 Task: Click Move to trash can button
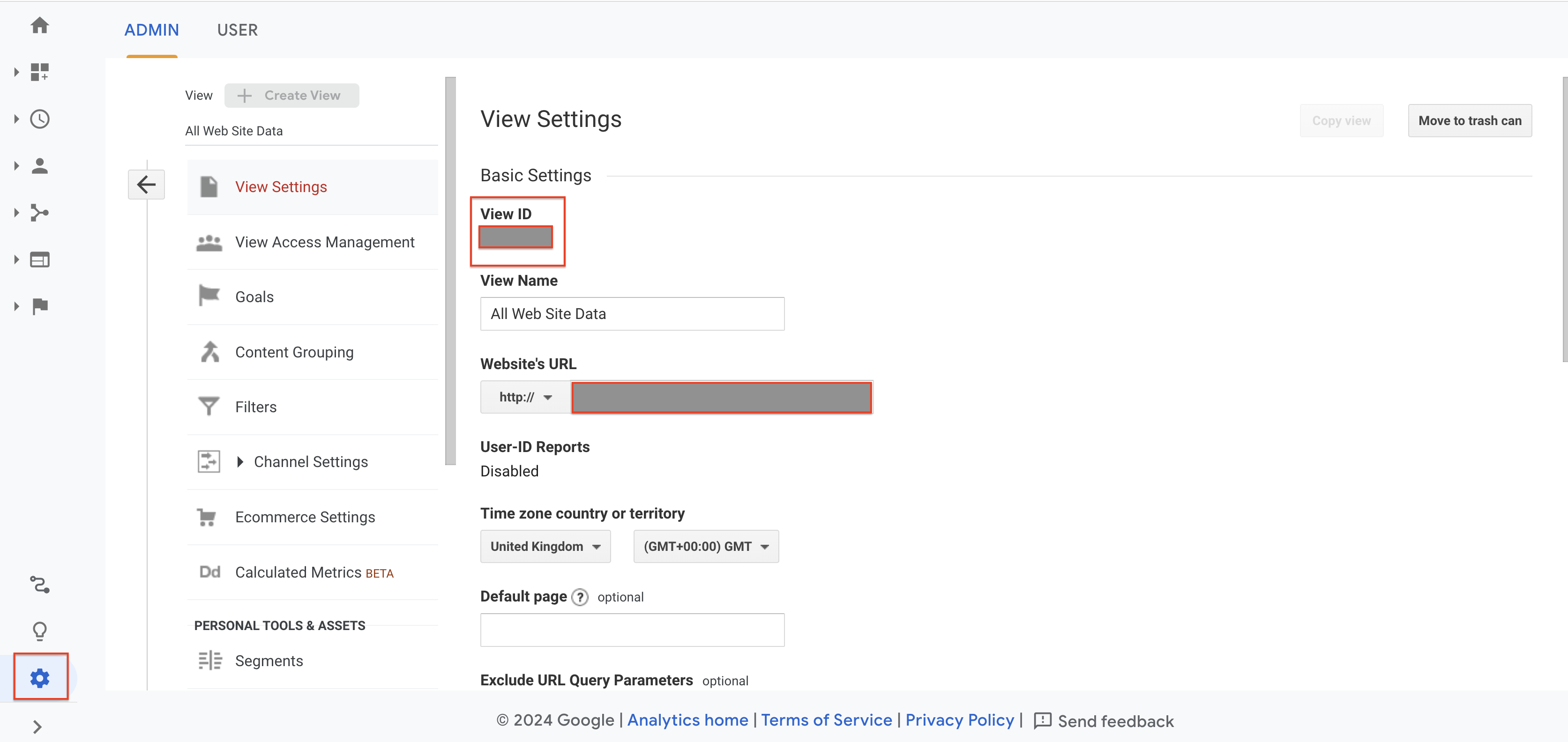click(x=1470, y=120)
